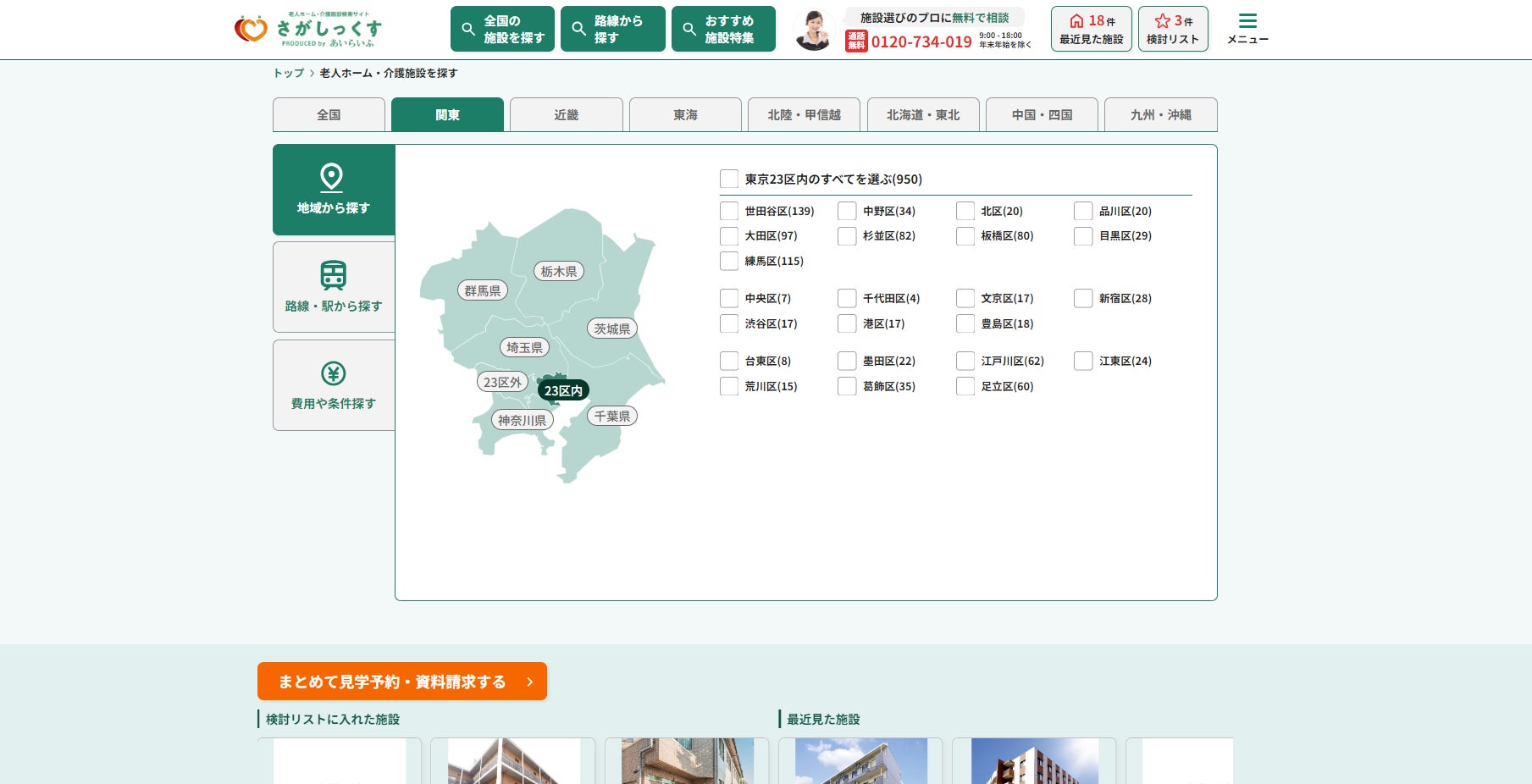Screen dimensions: 1532x784
Task: Switch to the 近畿 region tab
Action: pyautogui.click(x=566, y=115)
